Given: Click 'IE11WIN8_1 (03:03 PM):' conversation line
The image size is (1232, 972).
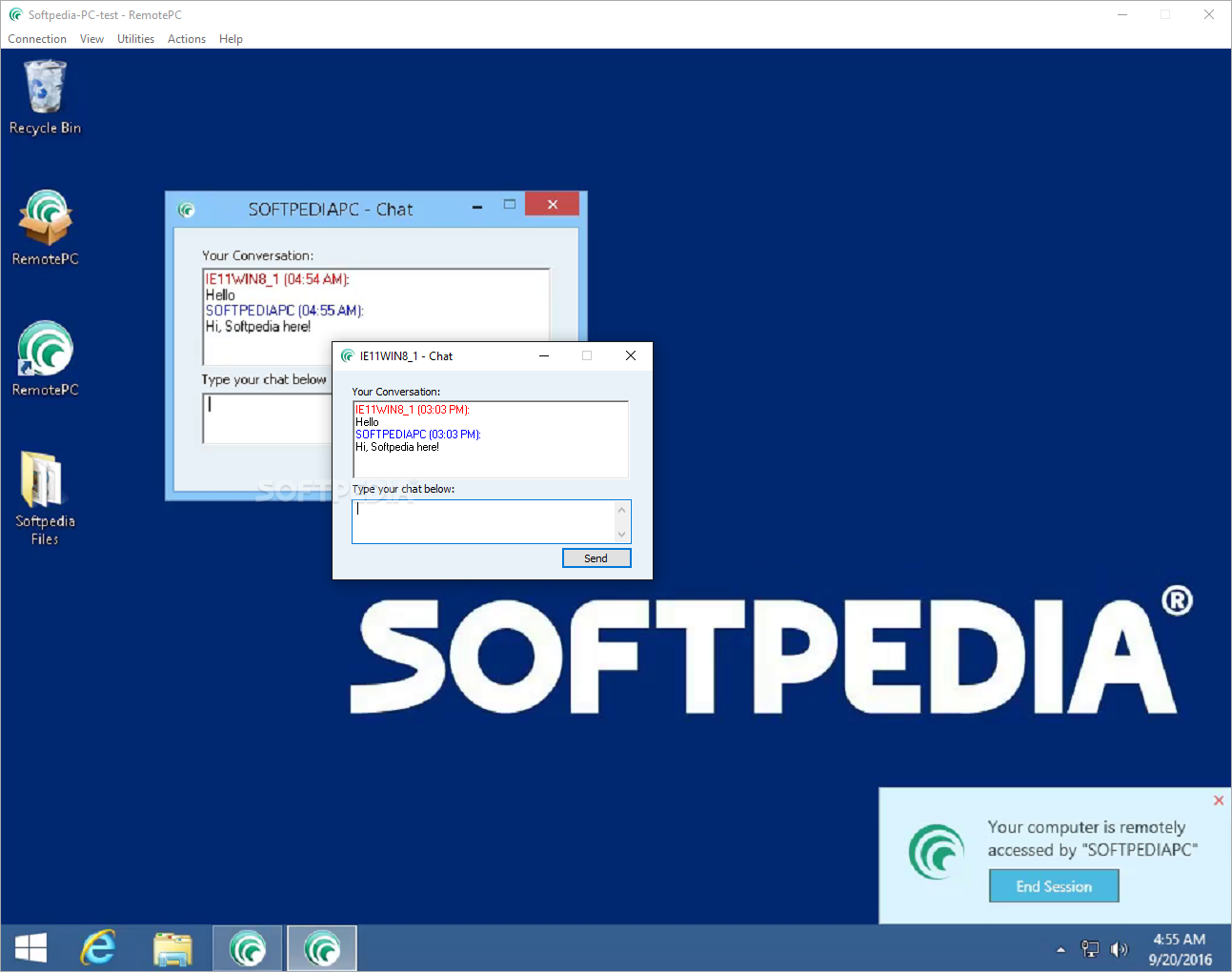Looking at the screenshot, I should click(x=413, y=410).
